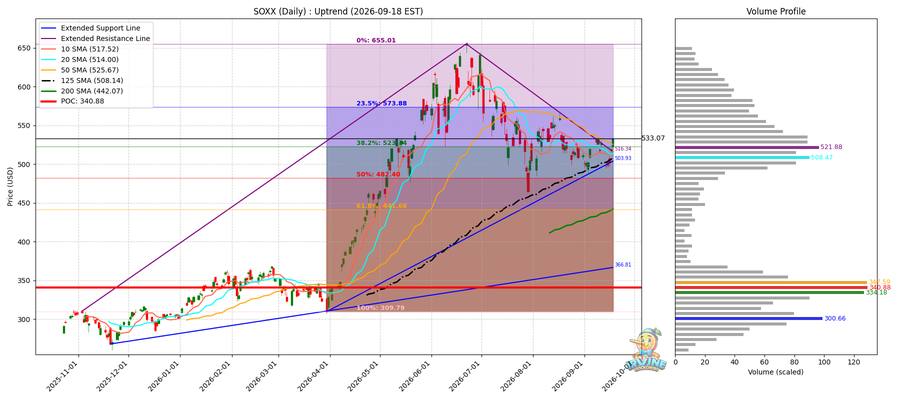Click the 'Volume (scaled)' x-axis label

[x=776, y=372]
